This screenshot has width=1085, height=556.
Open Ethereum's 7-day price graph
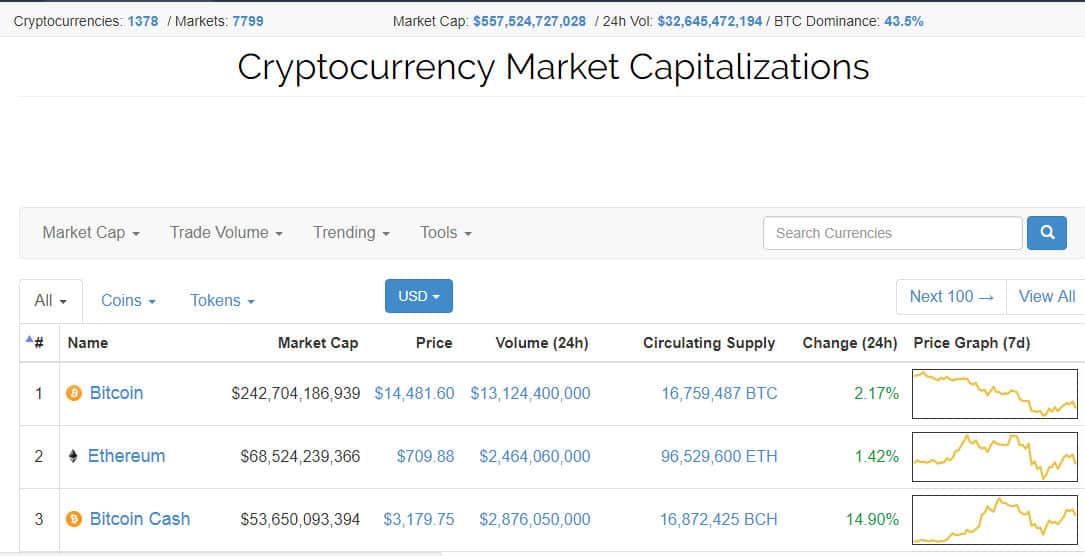tap(995, 457)
